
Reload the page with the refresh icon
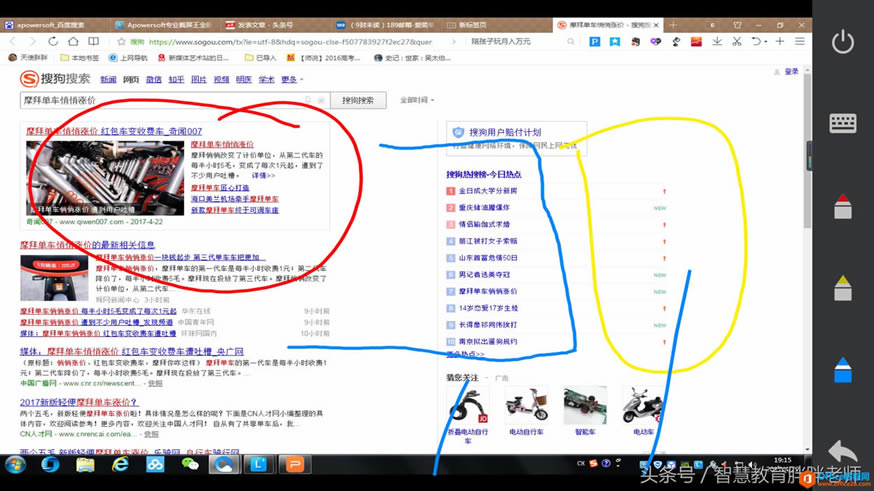(53, 41)
